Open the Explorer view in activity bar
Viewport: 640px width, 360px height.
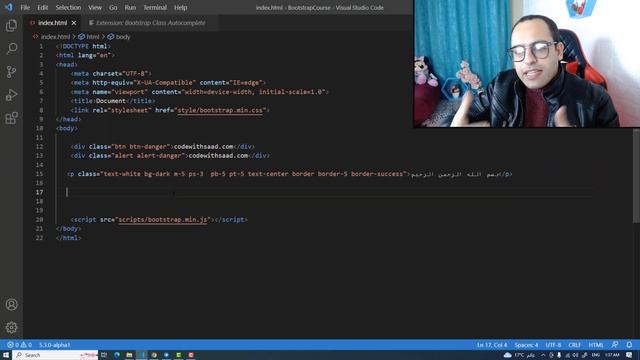pos(11,26)
